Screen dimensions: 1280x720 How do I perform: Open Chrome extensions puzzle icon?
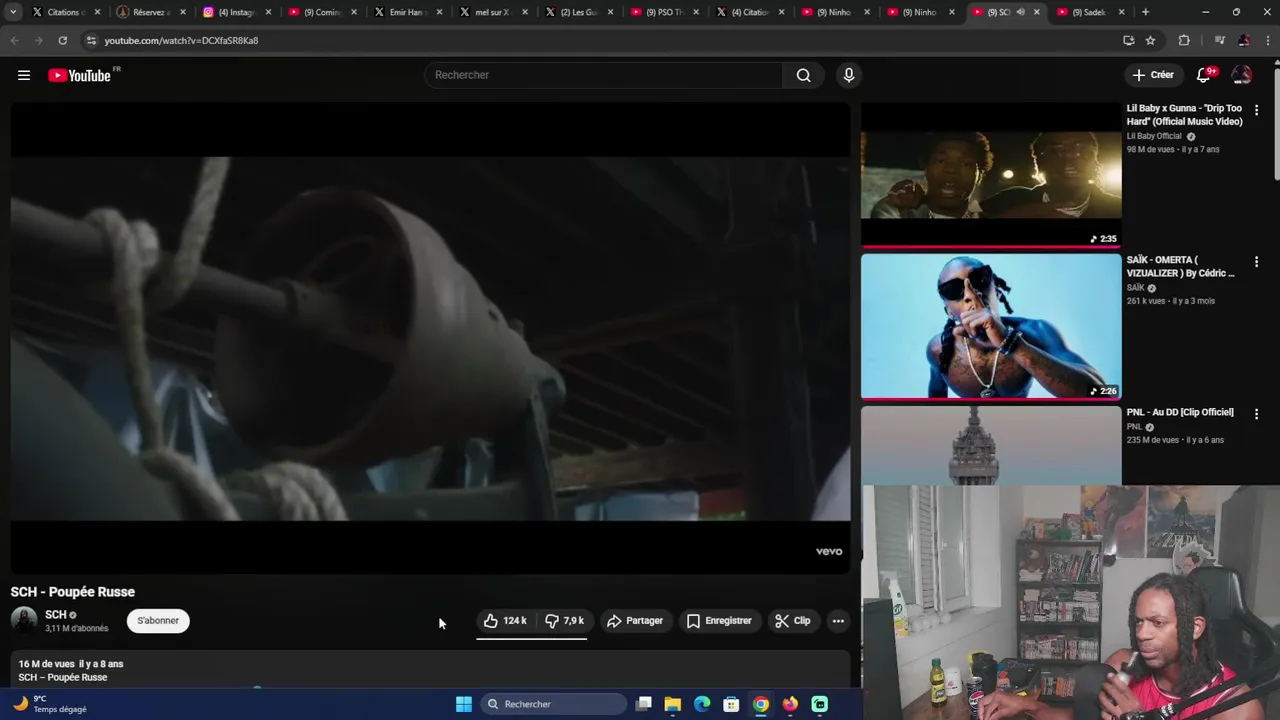tap(1184, 40)
